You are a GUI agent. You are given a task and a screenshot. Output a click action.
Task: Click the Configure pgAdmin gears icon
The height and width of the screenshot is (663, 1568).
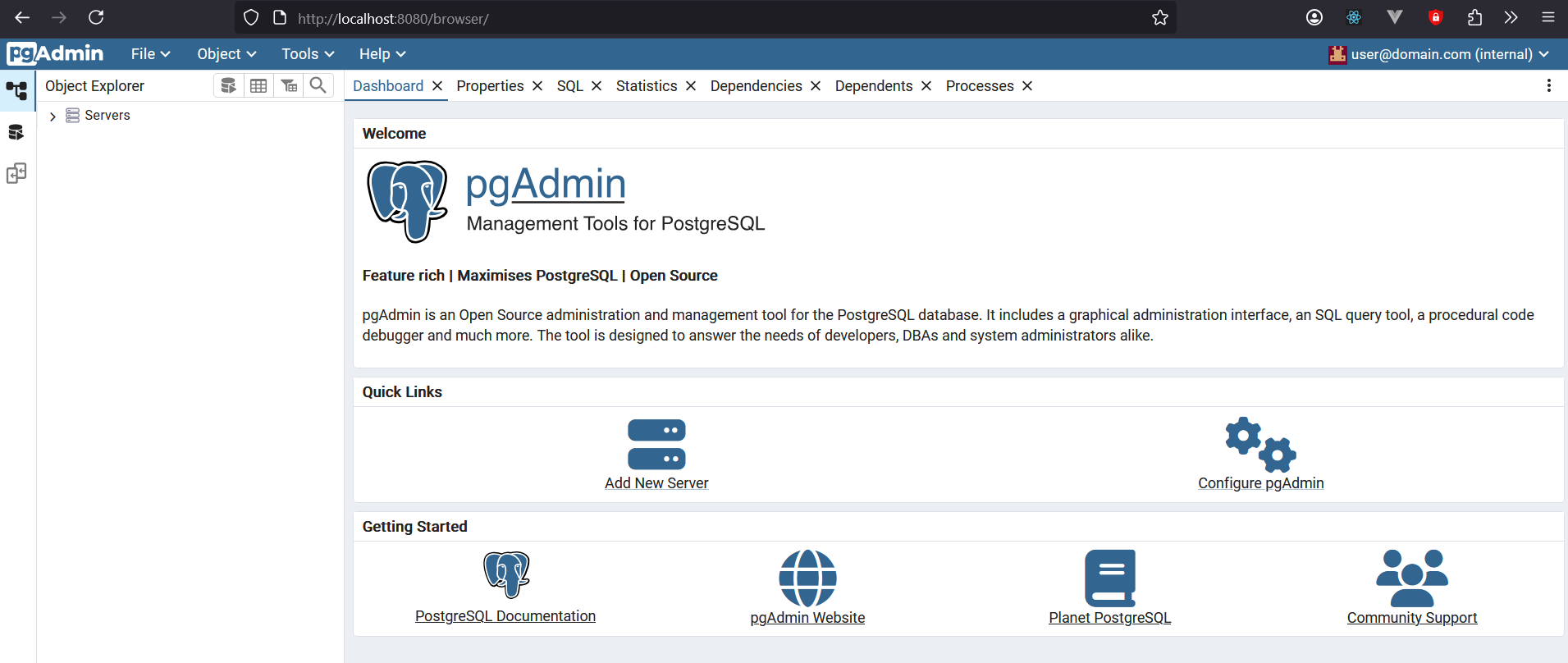(1261, 444)
